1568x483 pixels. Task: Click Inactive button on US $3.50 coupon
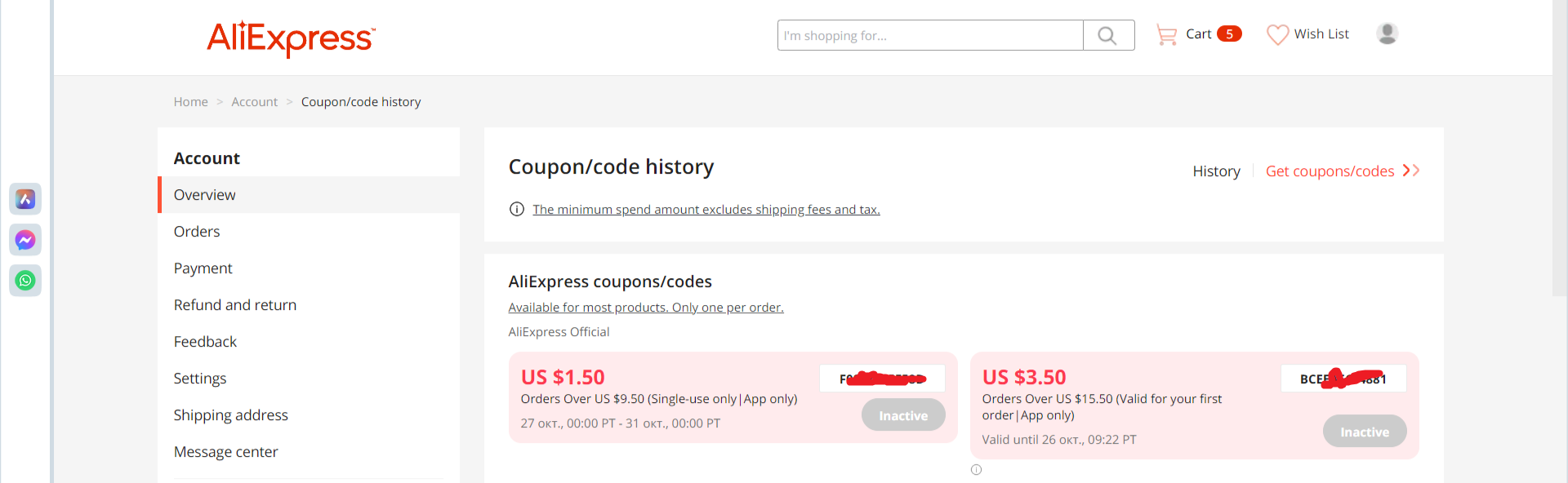(1365, 432)
